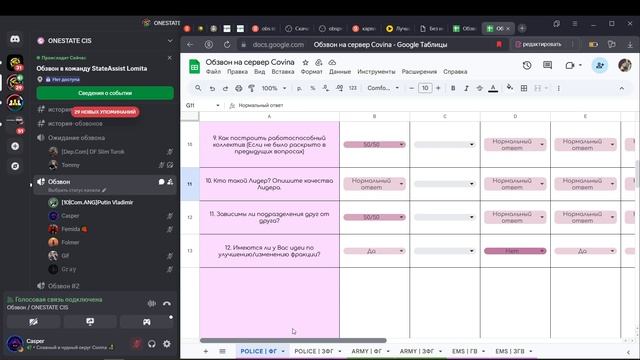Open column B dropdown for question 12

(x=374, y=251)
